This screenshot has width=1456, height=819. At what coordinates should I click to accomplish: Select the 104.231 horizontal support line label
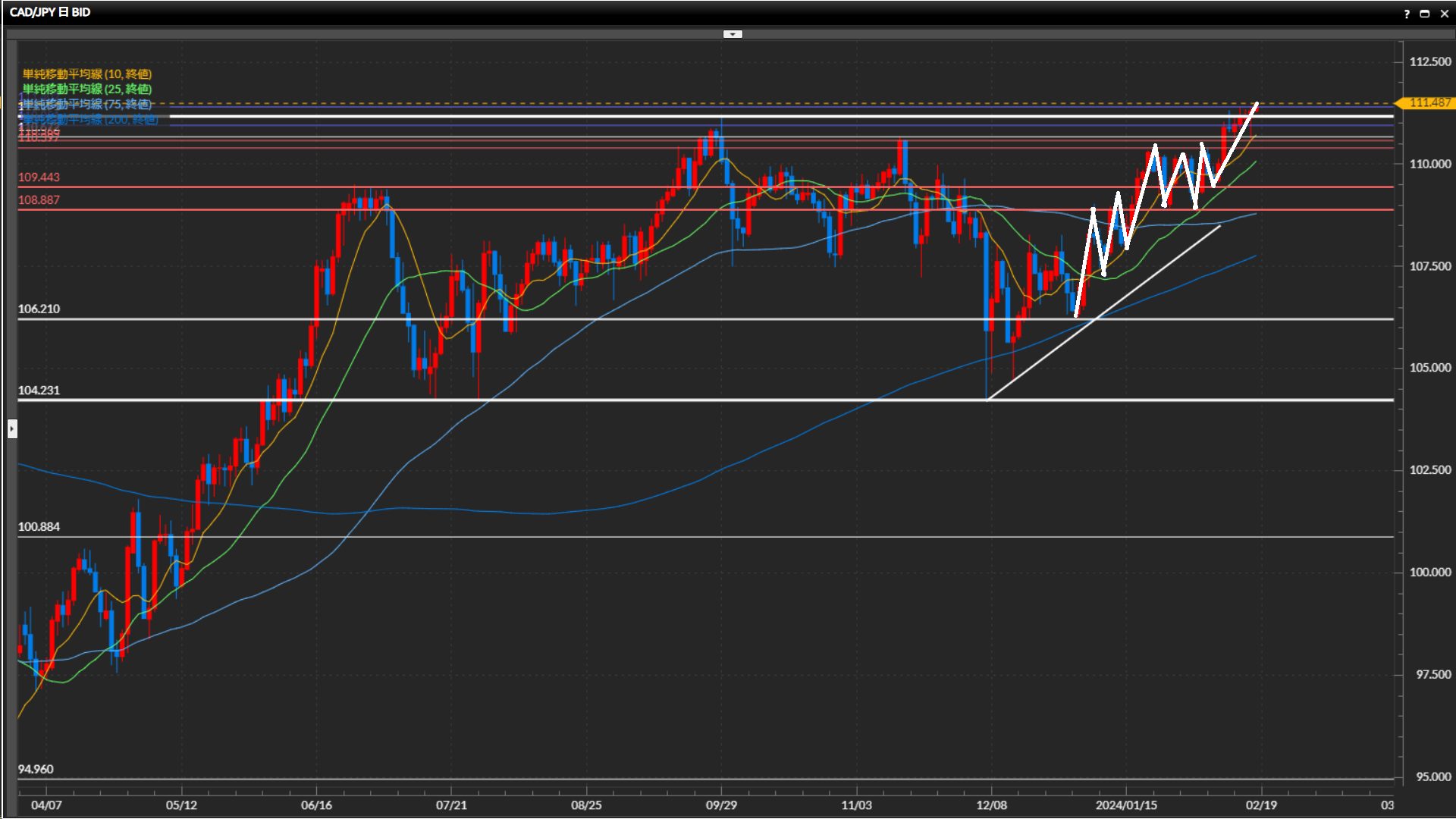click(x=39, y=390)
